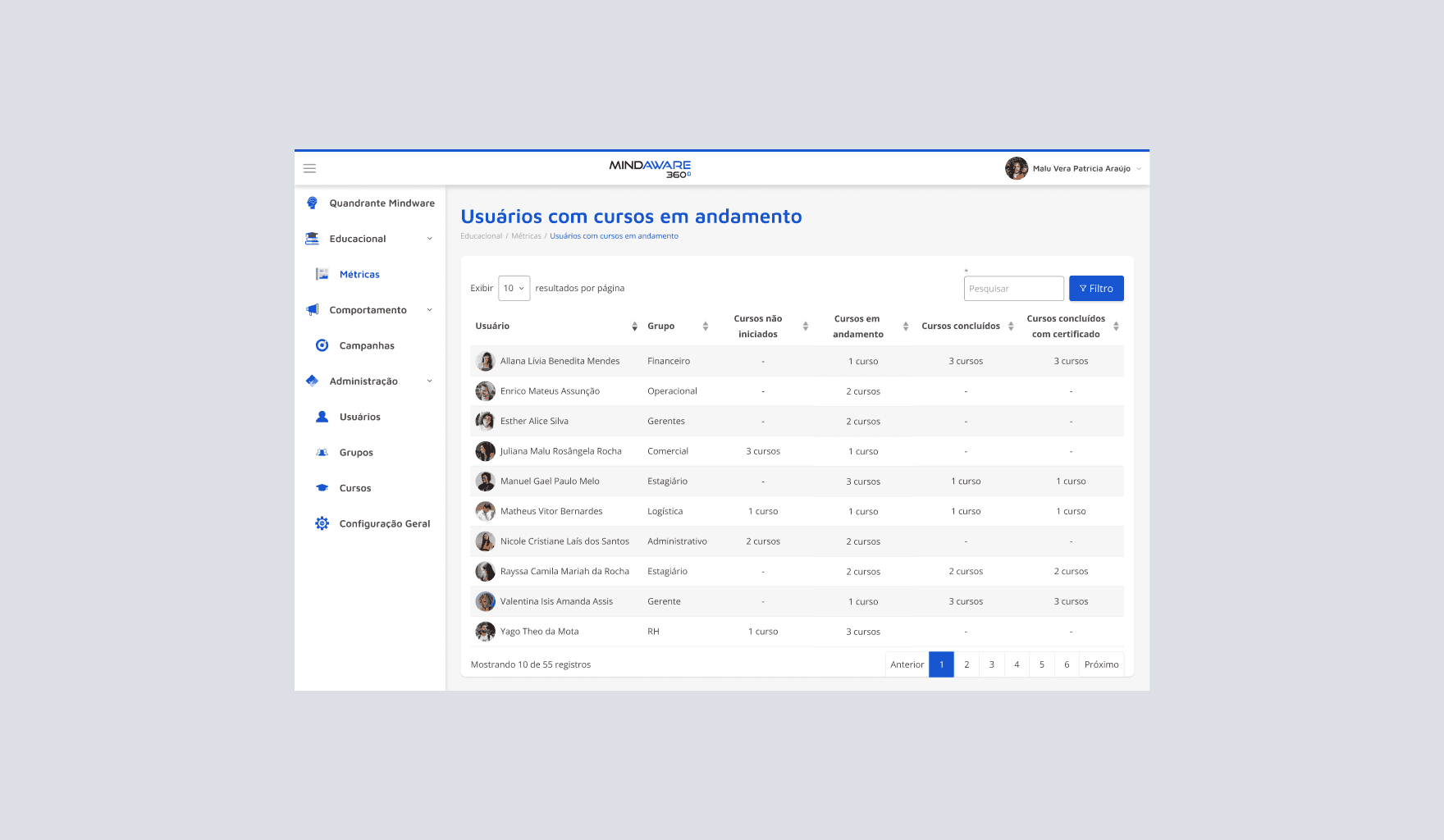This screenshot has width=1444, height=840.
Task: Click the Comportamento megaphone icon
Action: pyautogui.click(x=312, y=310)
